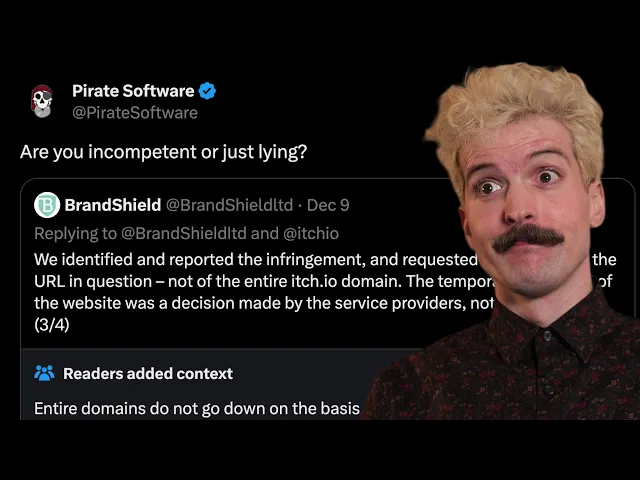Open the @PirateSoftware handle
This screenshot has height=480, width=640.
tap(135, 113)
